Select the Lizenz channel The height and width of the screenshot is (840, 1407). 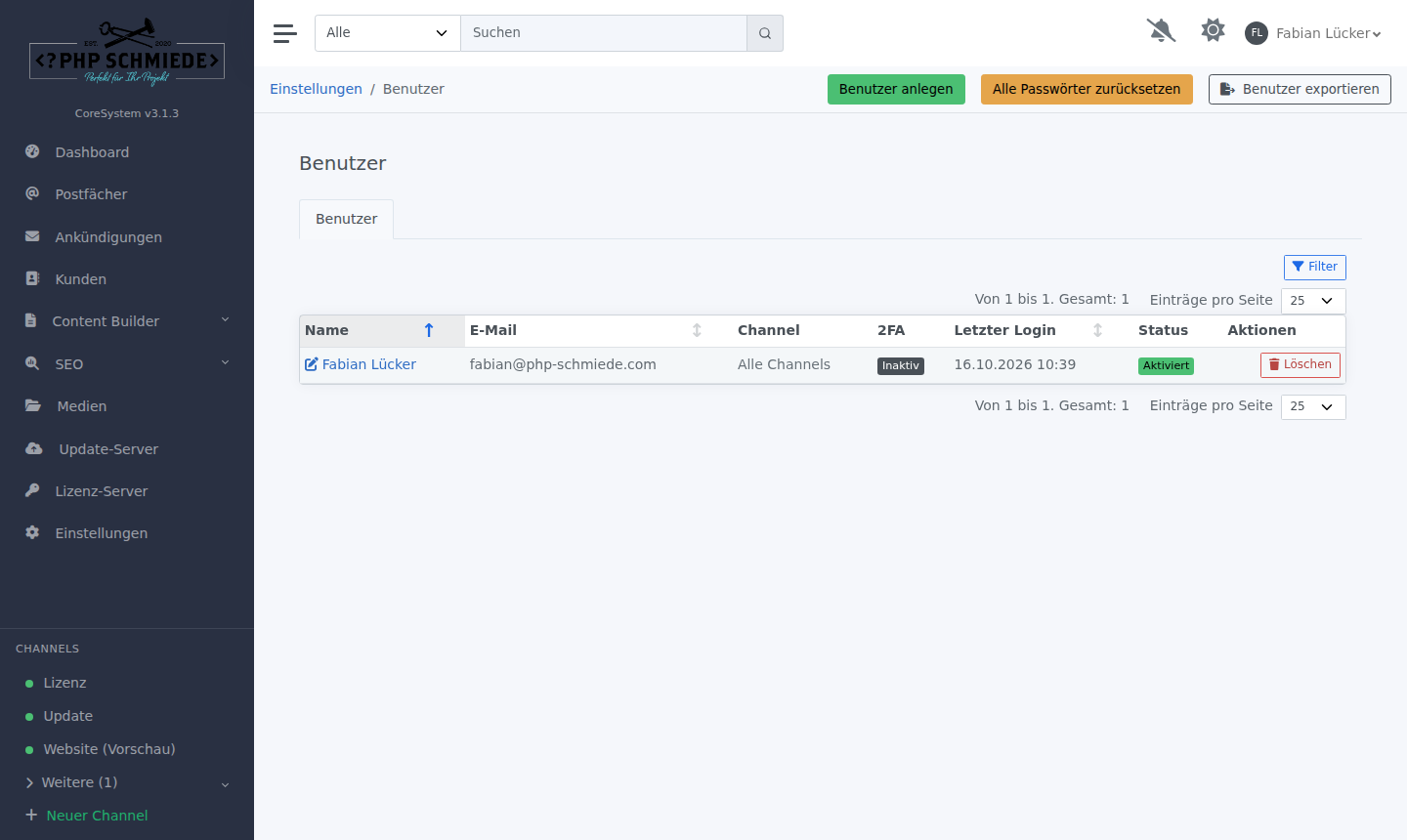point(64,683)
